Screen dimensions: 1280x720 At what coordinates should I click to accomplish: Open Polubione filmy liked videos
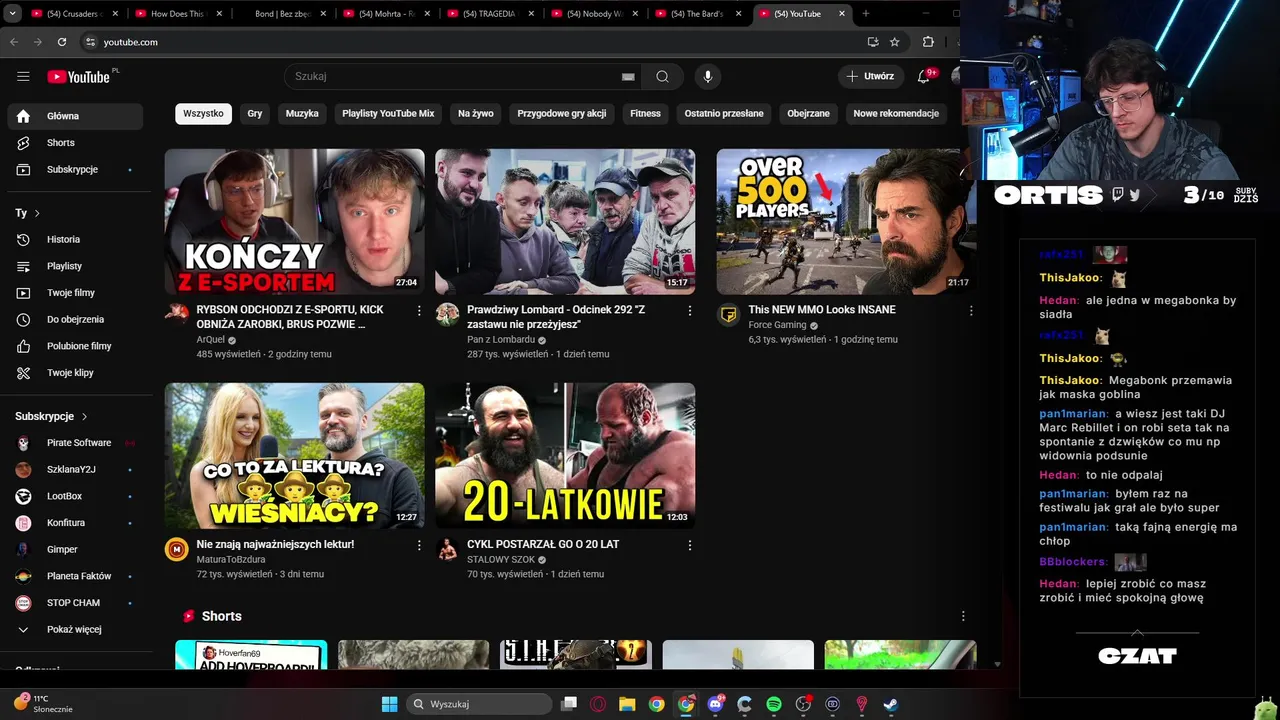click(x=75, y=346)
